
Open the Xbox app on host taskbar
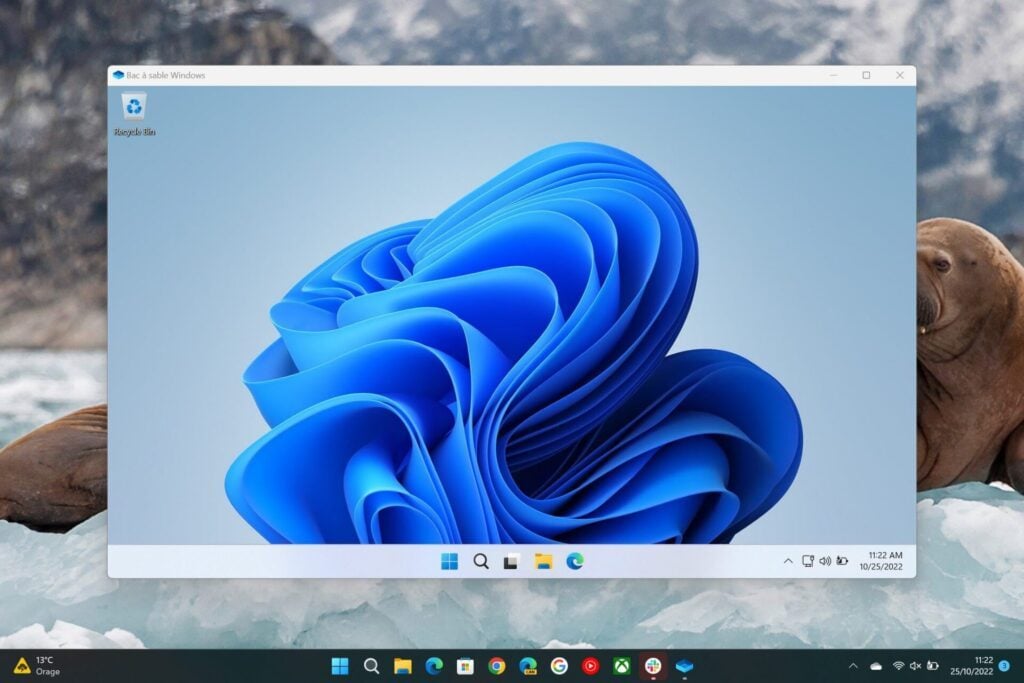pos(622,666)
